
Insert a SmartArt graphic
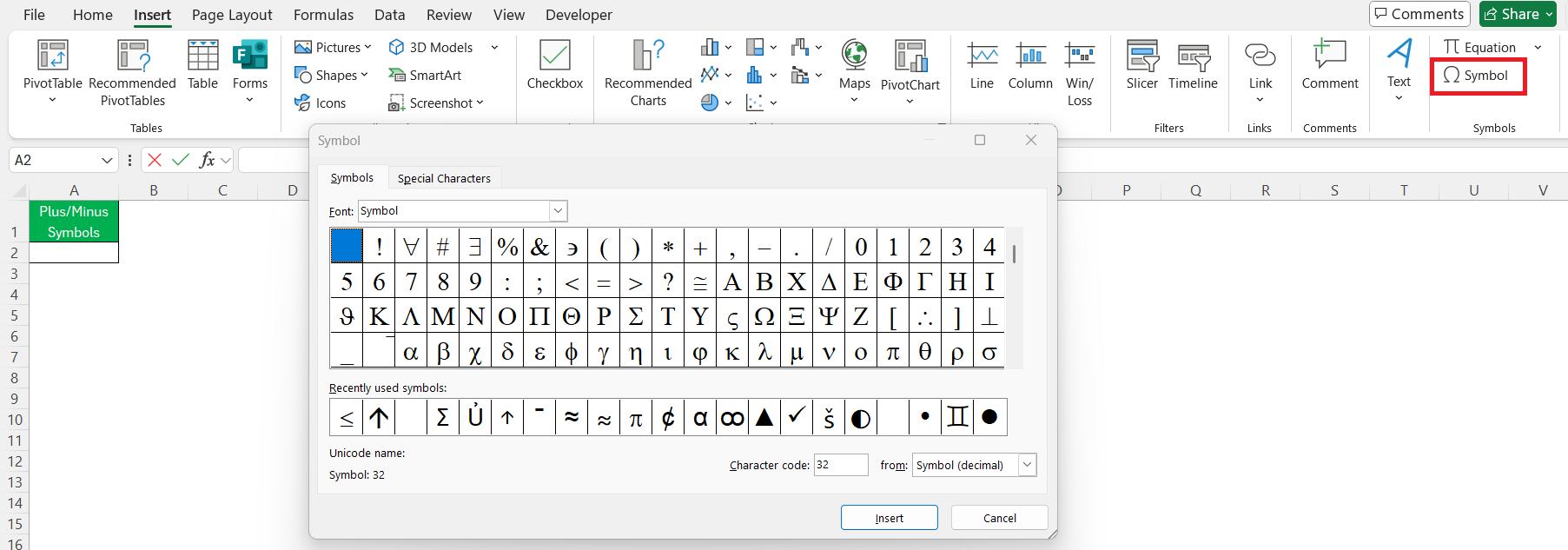click(425, 75)
